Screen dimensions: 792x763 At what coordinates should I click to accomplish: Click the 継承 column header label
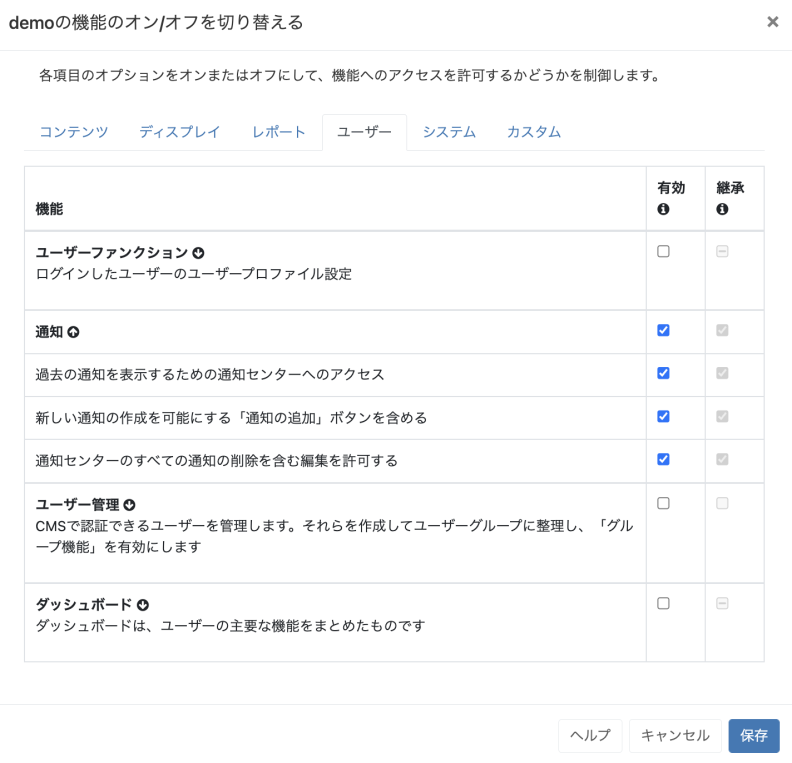pos(730,188)
